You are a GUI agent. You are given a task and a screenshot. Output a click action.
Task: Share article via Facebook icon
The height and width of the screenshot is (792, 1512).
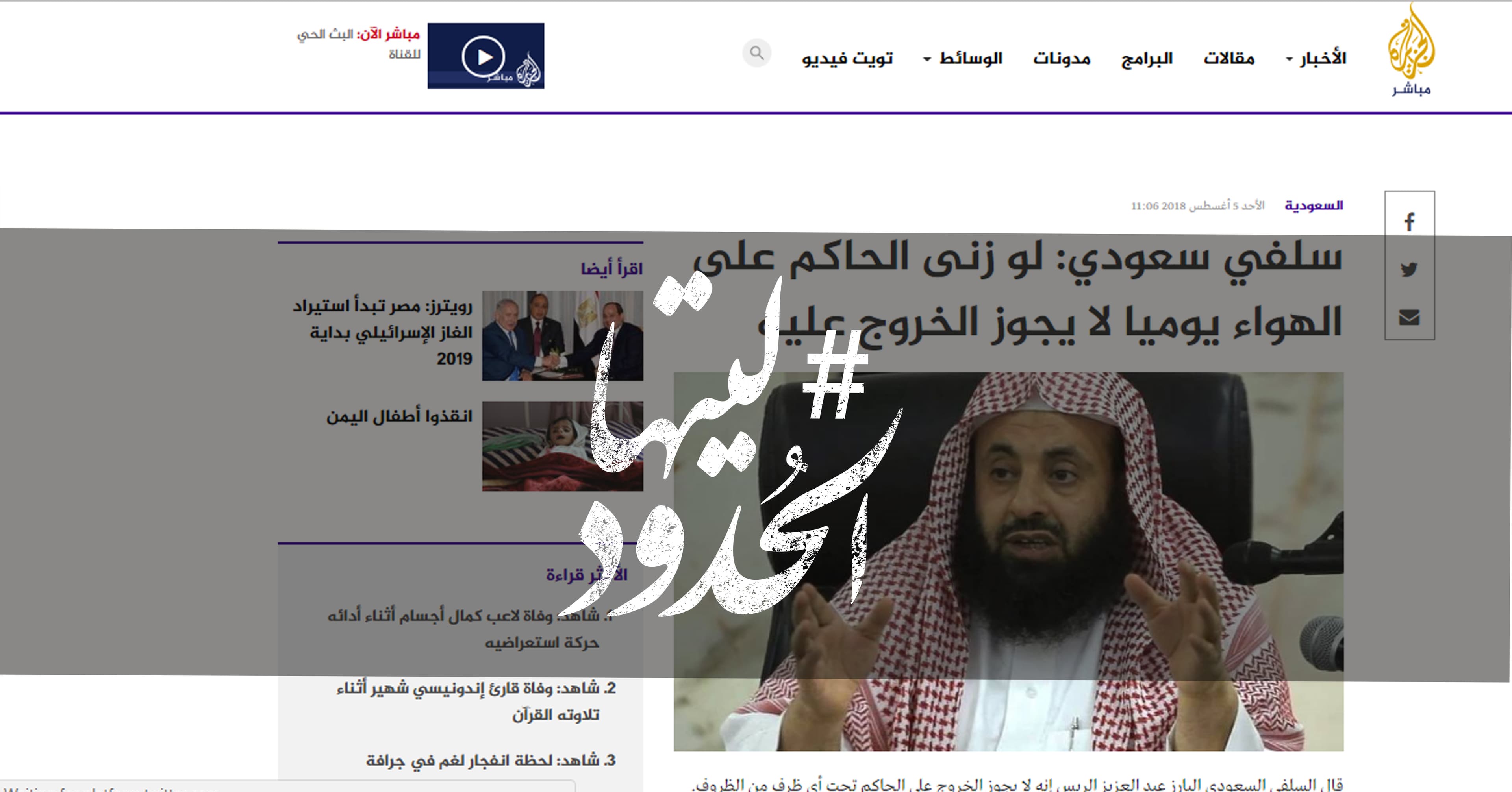coord(1409,222)
